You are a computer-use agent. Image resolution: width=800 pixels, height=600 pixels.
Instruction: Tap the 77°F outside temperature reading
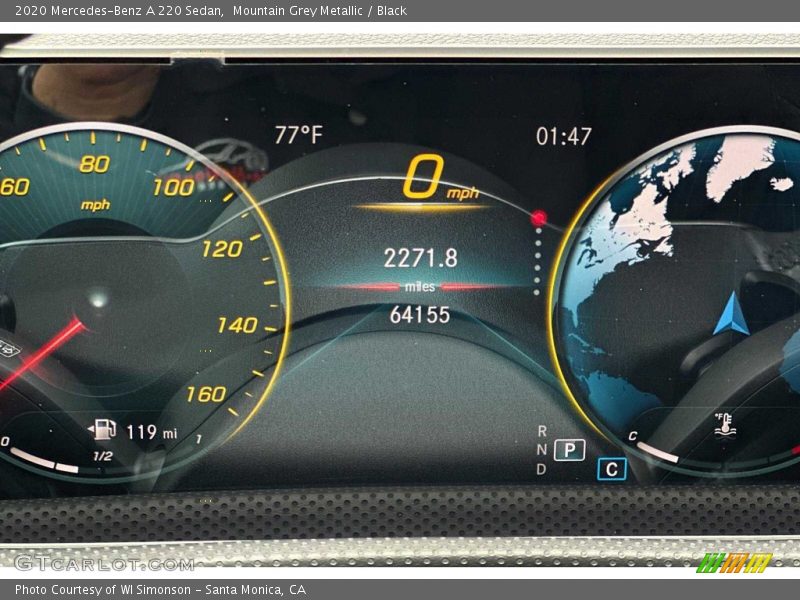click(298, 135)
